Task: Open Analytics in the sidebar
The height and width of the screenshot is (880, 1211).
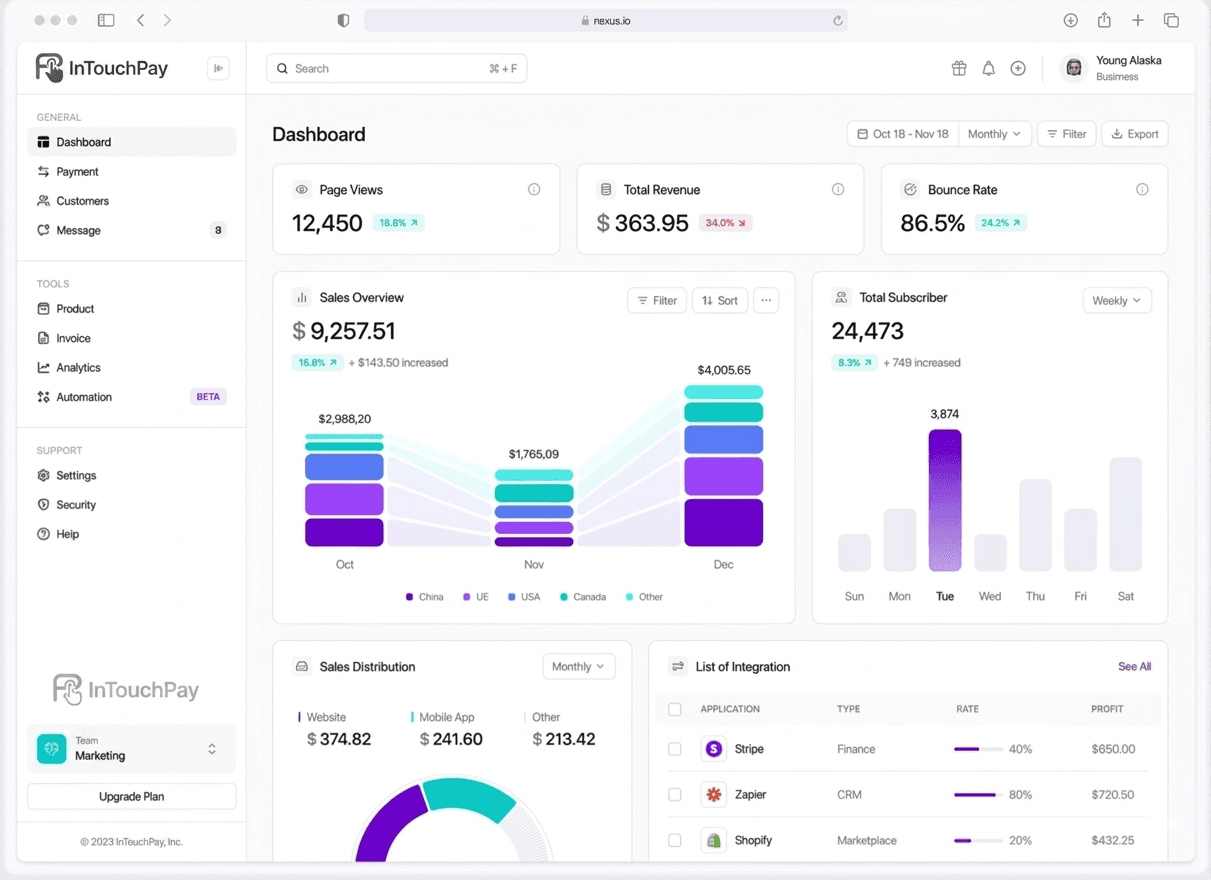Action: click(132, 367)
